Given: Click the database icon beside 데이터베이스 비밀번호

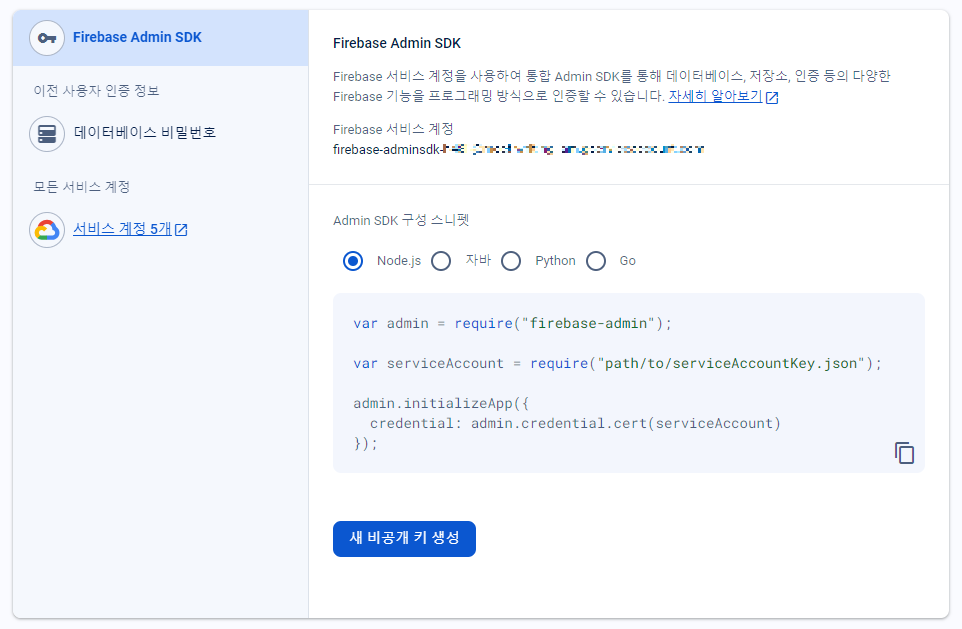Looking at the screenshot, I should point(47,134).
